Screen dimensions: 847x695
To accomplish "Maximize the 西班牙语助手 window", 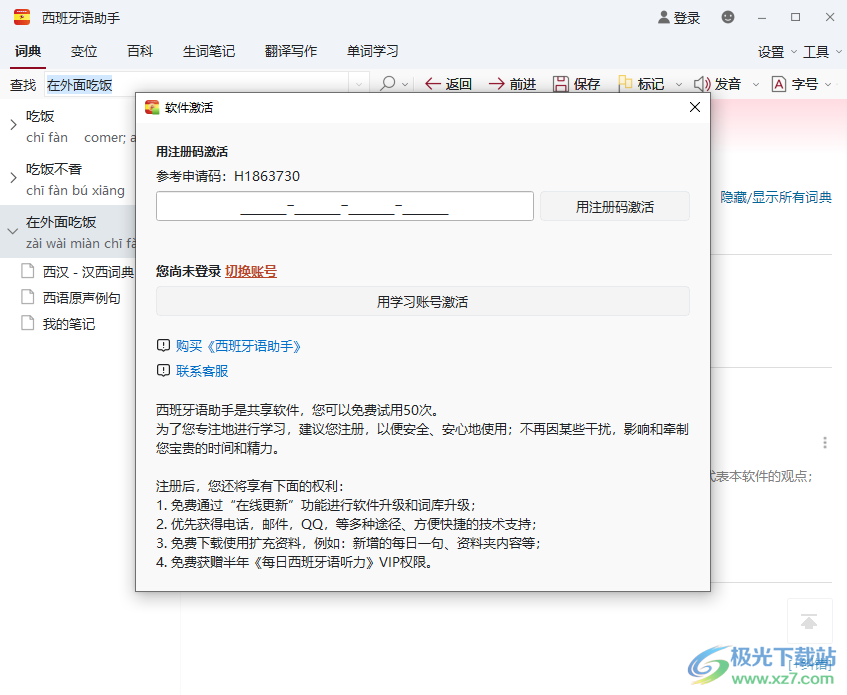I will [x=795, y=17].
